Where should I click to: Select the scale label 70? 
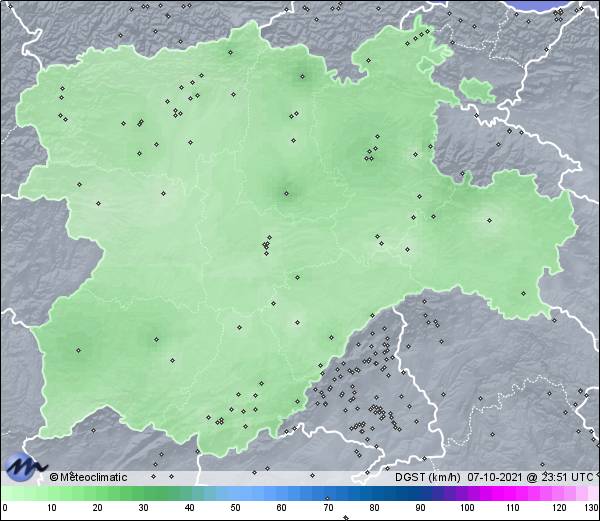click(x=328, y=508)
